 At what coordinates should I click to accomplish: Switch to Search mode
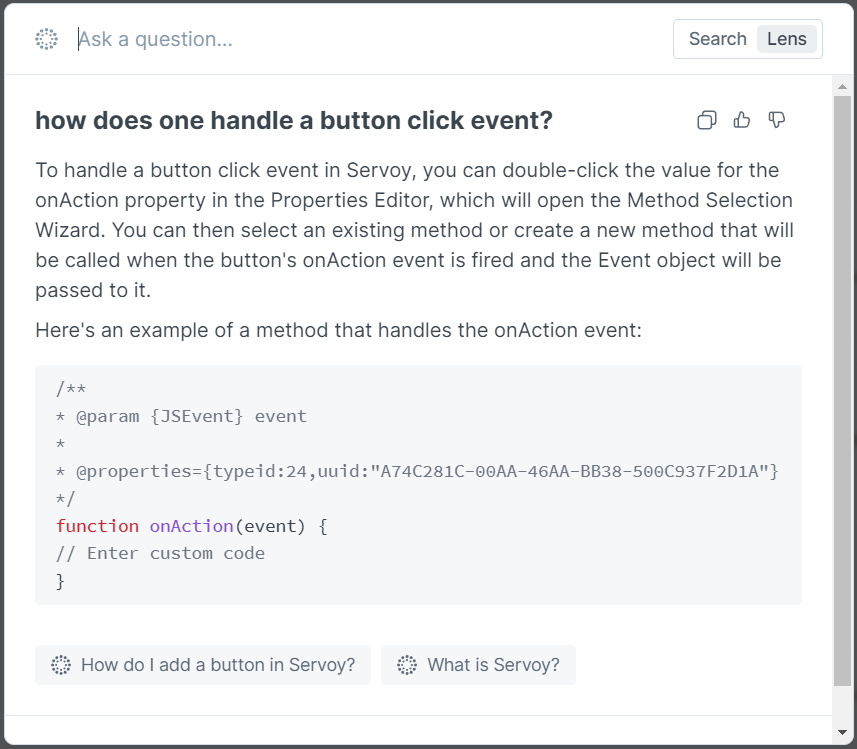(717, 39)
